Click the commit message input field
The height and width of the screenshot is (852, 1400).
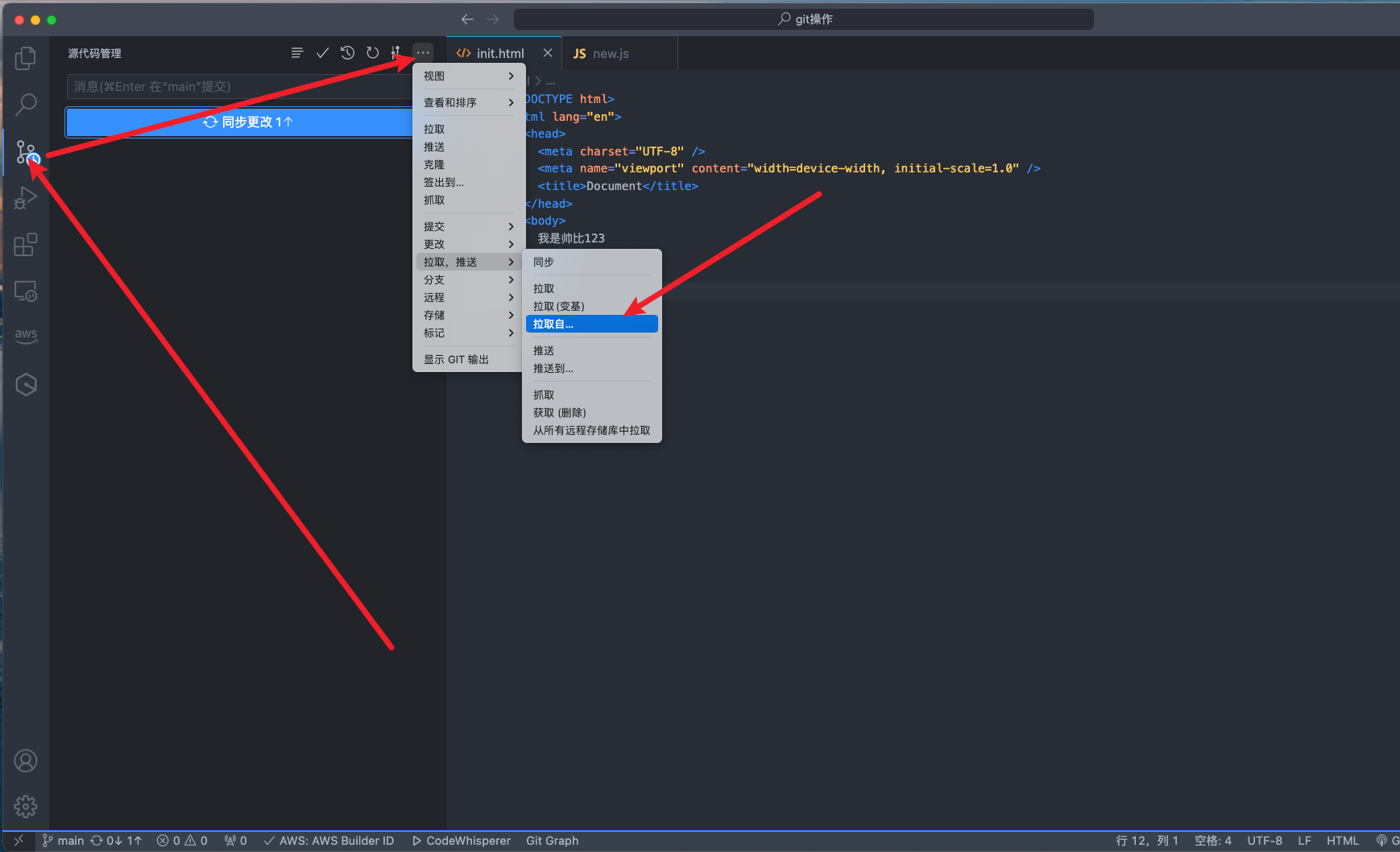pos(240,86)
